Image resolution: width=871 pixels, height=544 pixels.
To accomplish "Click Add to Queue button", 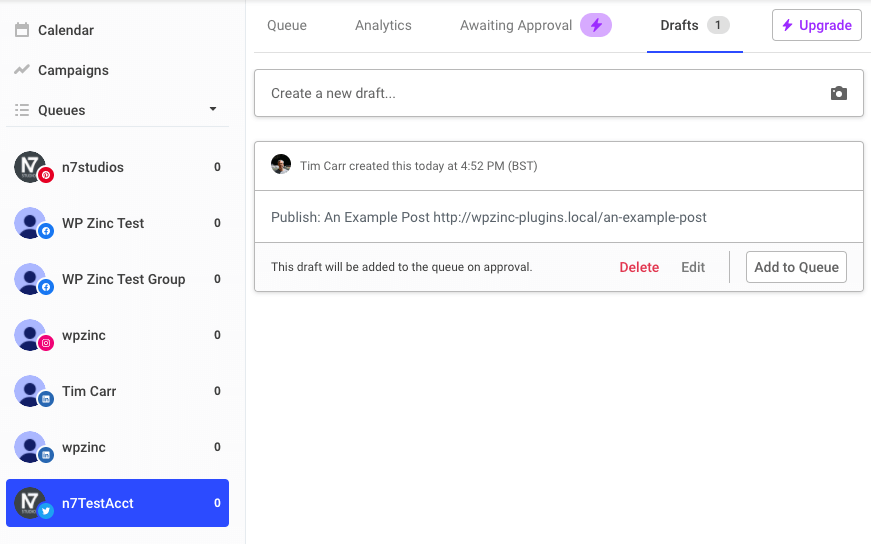I will coord(797,267).
